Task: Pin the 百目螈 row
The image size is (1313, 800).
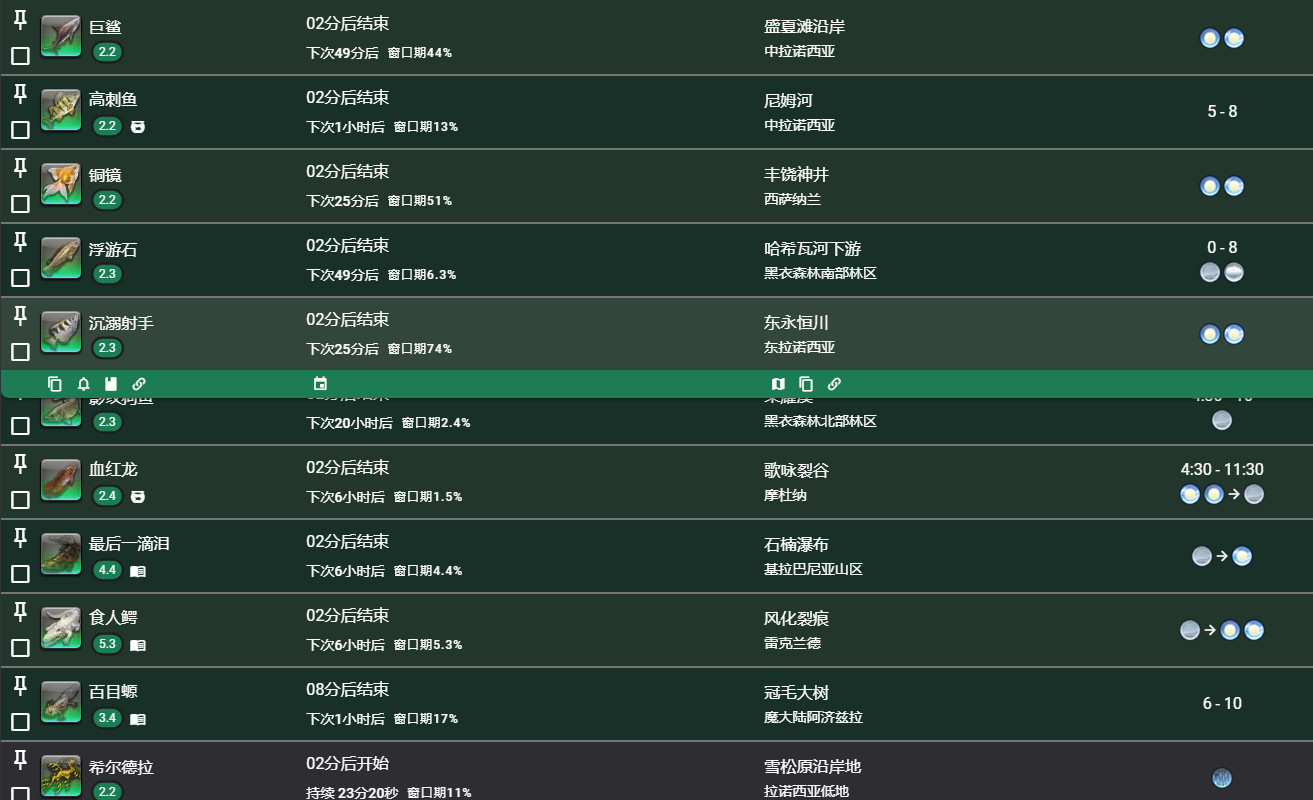Action: click(x=20, y=686)
